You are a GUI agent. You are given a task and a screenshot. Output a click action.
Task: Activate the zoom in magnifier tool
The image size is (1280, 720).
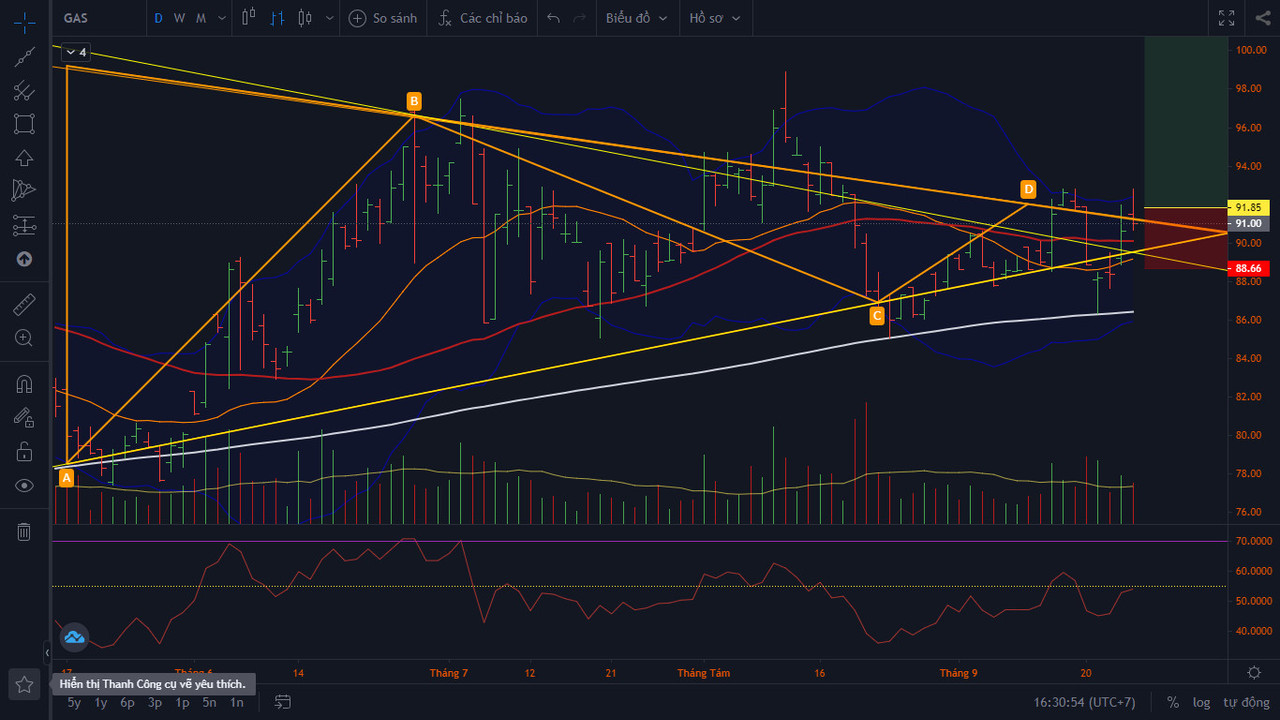(24, 338)
